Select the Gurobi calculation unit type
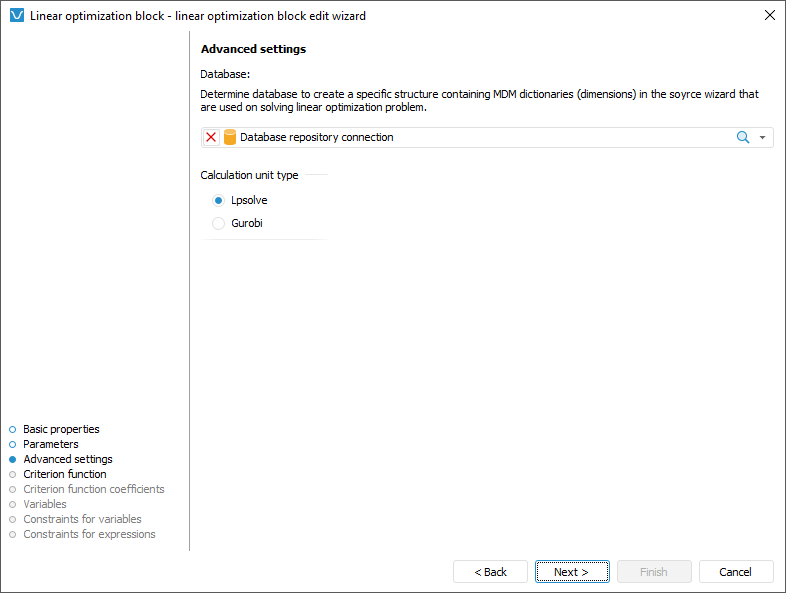The image size is (786, 593). (x=219, y=224)
